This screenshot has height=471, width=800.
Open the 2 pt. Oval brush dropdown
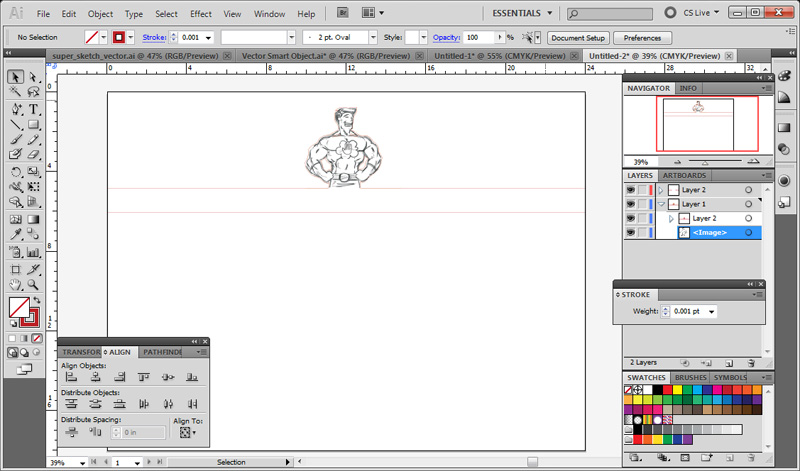373,38
